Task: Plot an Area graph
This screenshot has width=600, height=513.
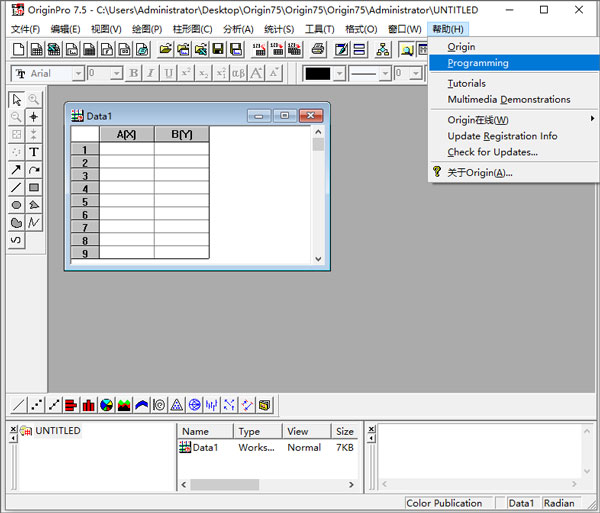Action: click(x=124, y=405)
